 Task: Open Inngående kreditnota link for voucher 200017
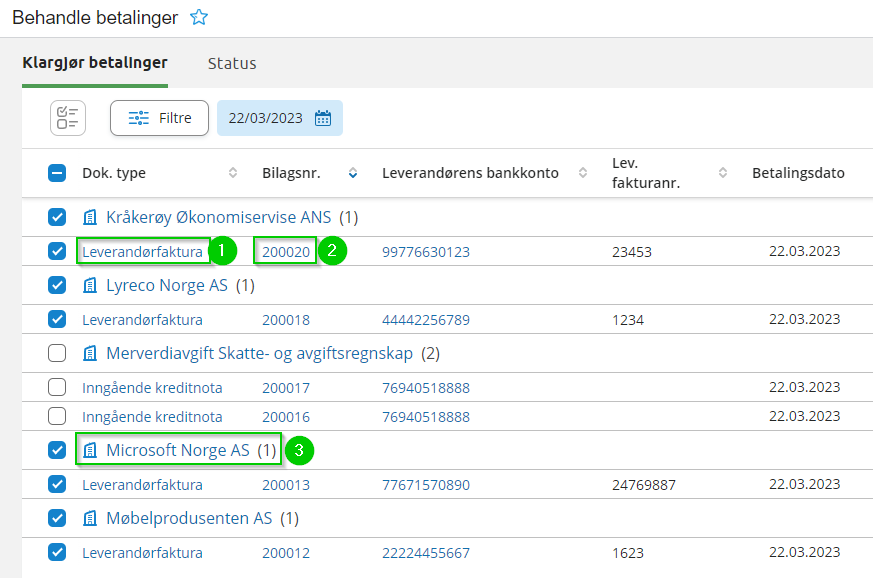click(152, 388)
